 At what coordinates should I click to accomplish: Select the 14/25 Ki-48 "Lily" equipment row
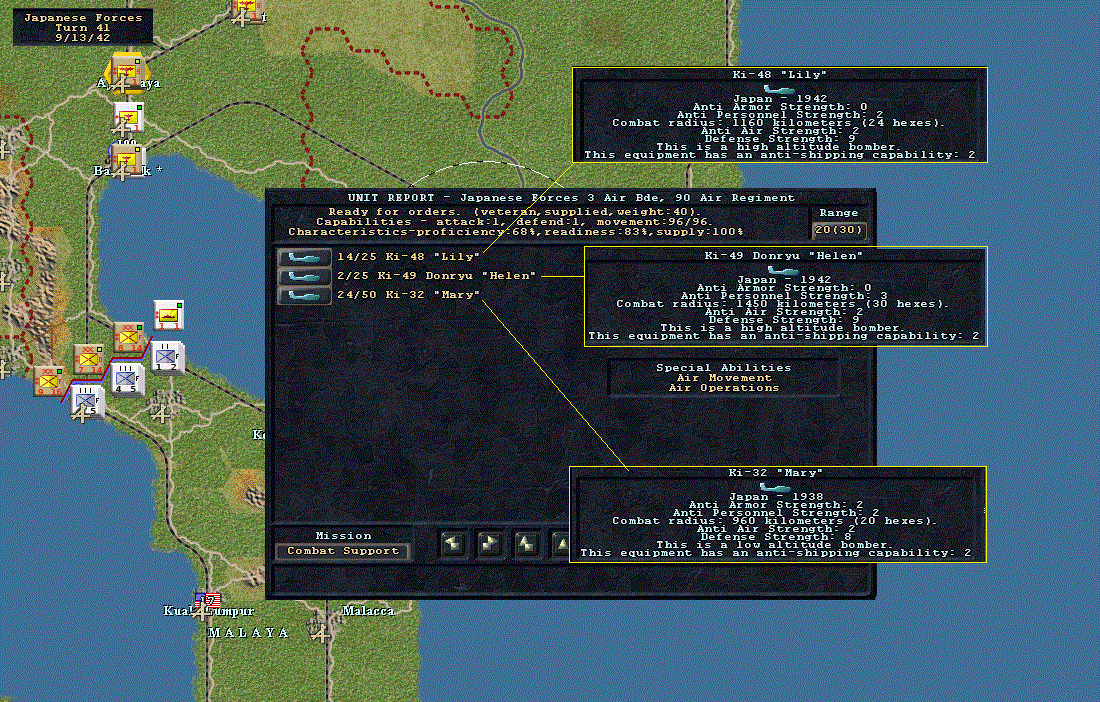click(x=408, y=257)
